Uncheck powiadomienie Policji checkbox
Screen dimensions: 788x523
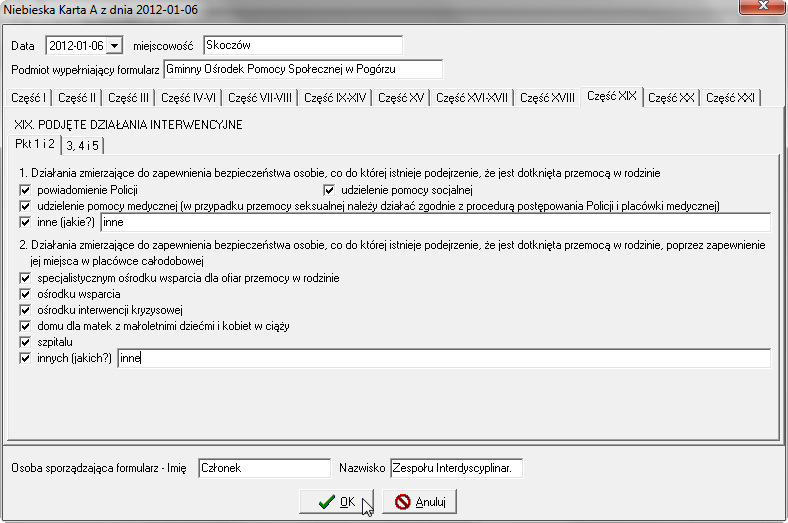coord(25,190)
